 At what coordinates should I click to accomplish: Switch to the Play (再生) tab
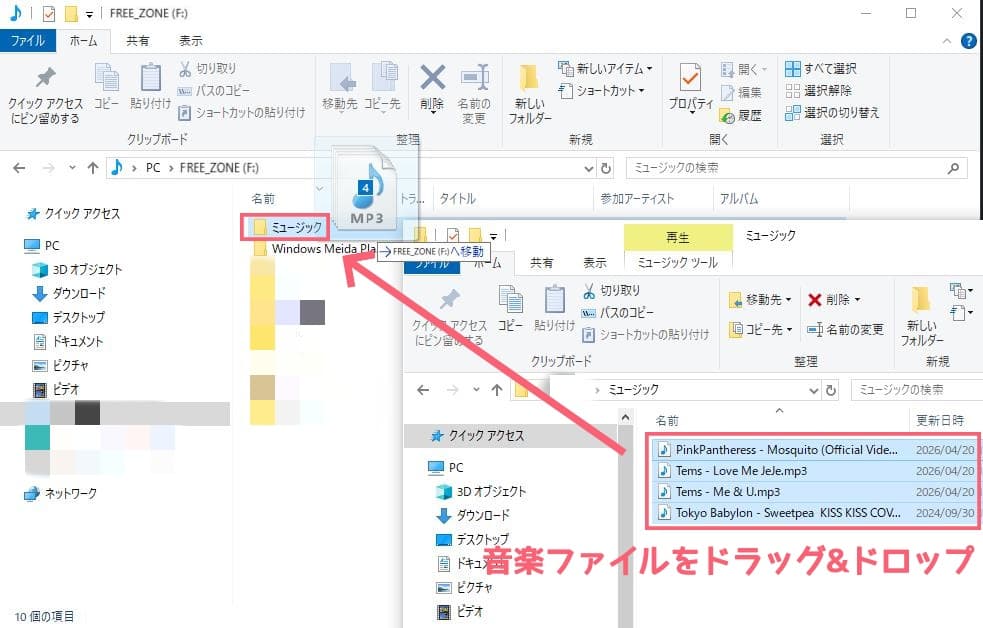[677, 236]
